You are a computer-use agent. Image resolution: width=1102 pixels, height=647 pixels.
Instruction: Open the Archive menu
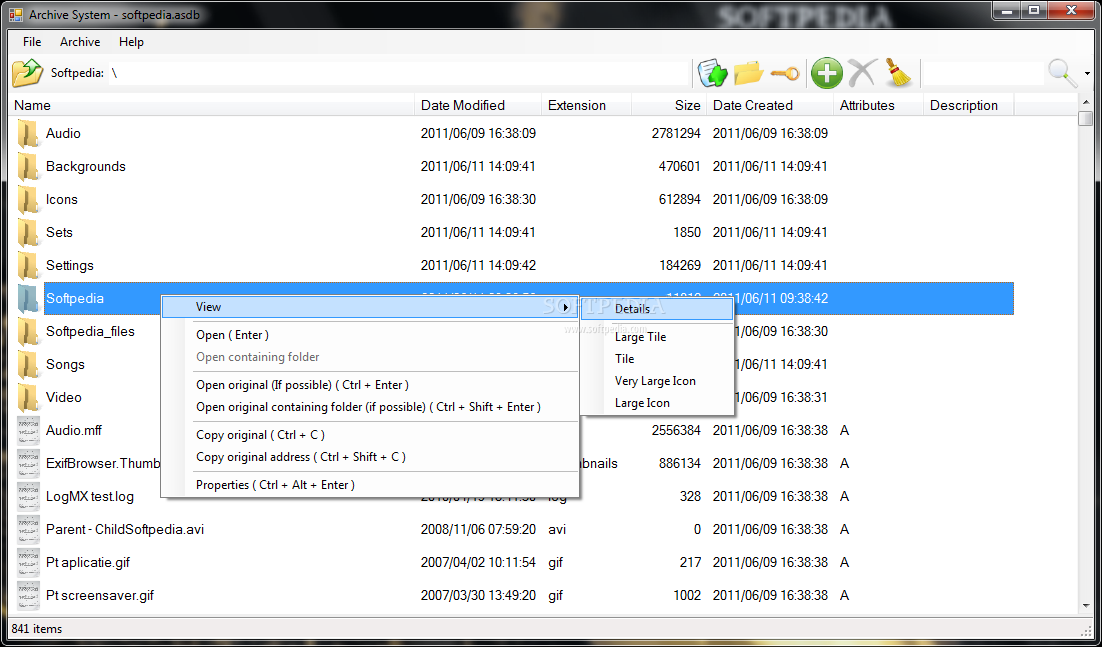tap(80, 42)
